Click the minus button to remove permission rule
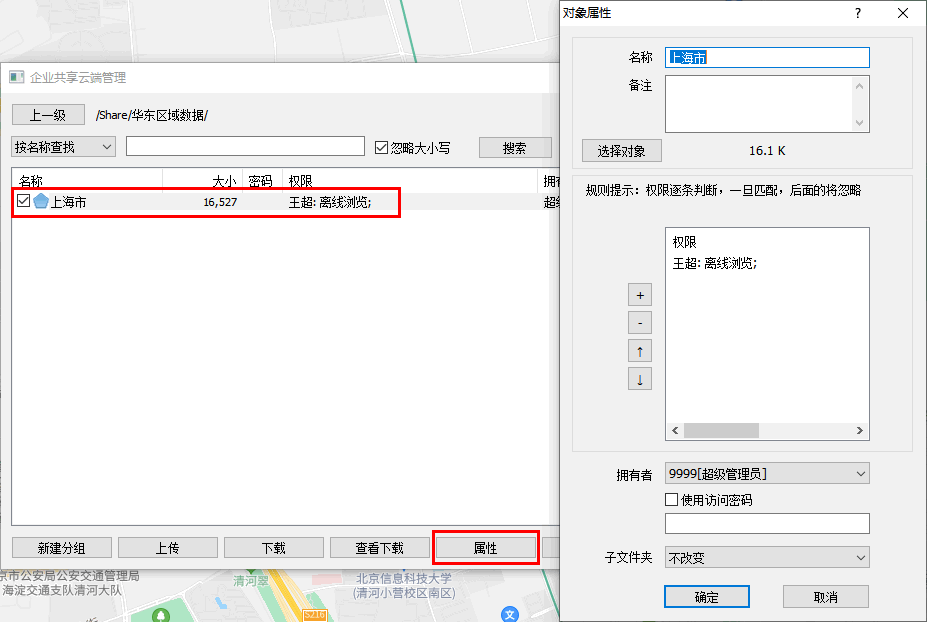Viewport: 927px width, 622px height. coord(639,323)
